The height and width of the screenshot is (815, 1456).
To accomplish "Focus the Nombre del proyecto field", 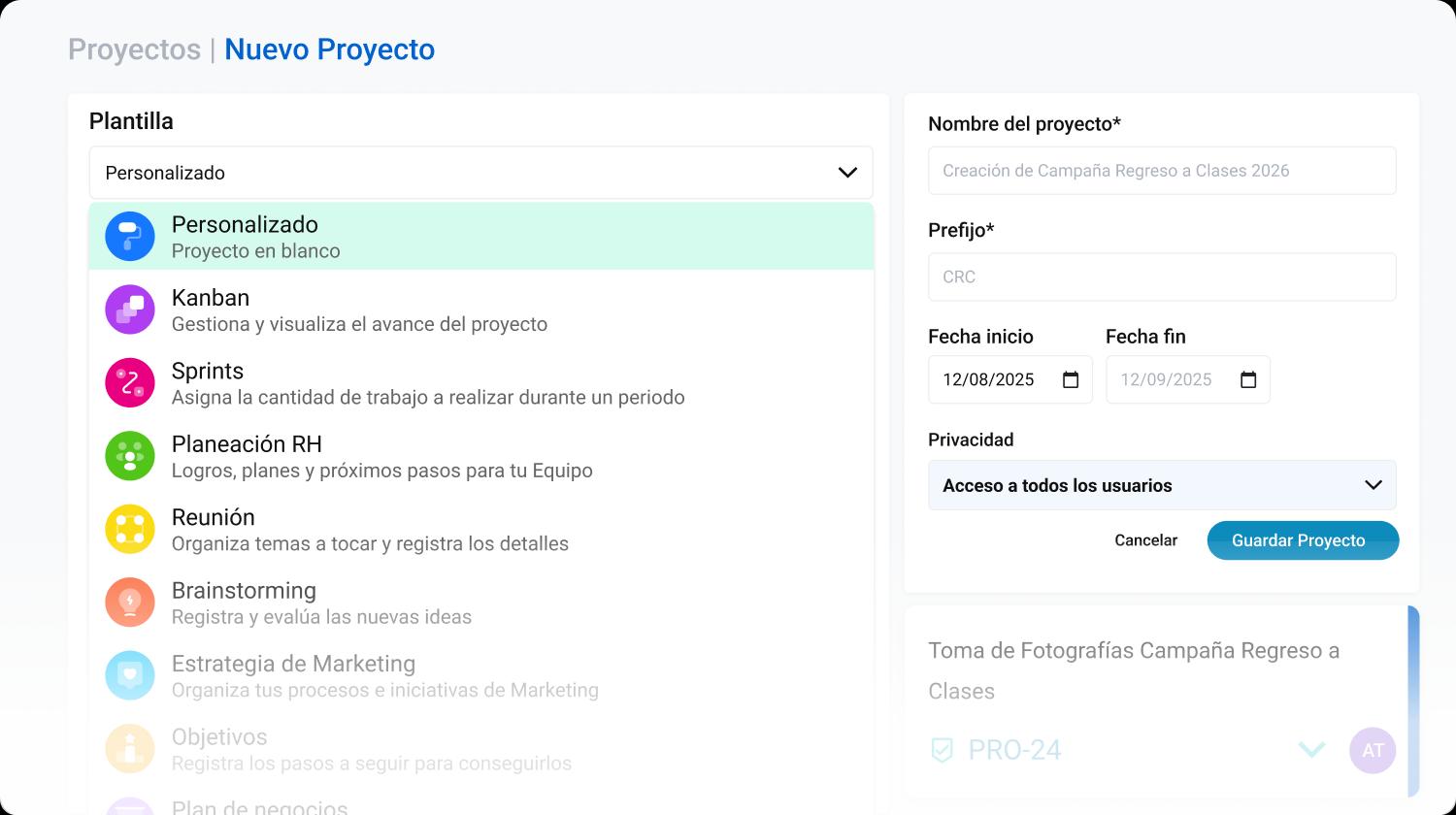I will [x=1162, y=171].
